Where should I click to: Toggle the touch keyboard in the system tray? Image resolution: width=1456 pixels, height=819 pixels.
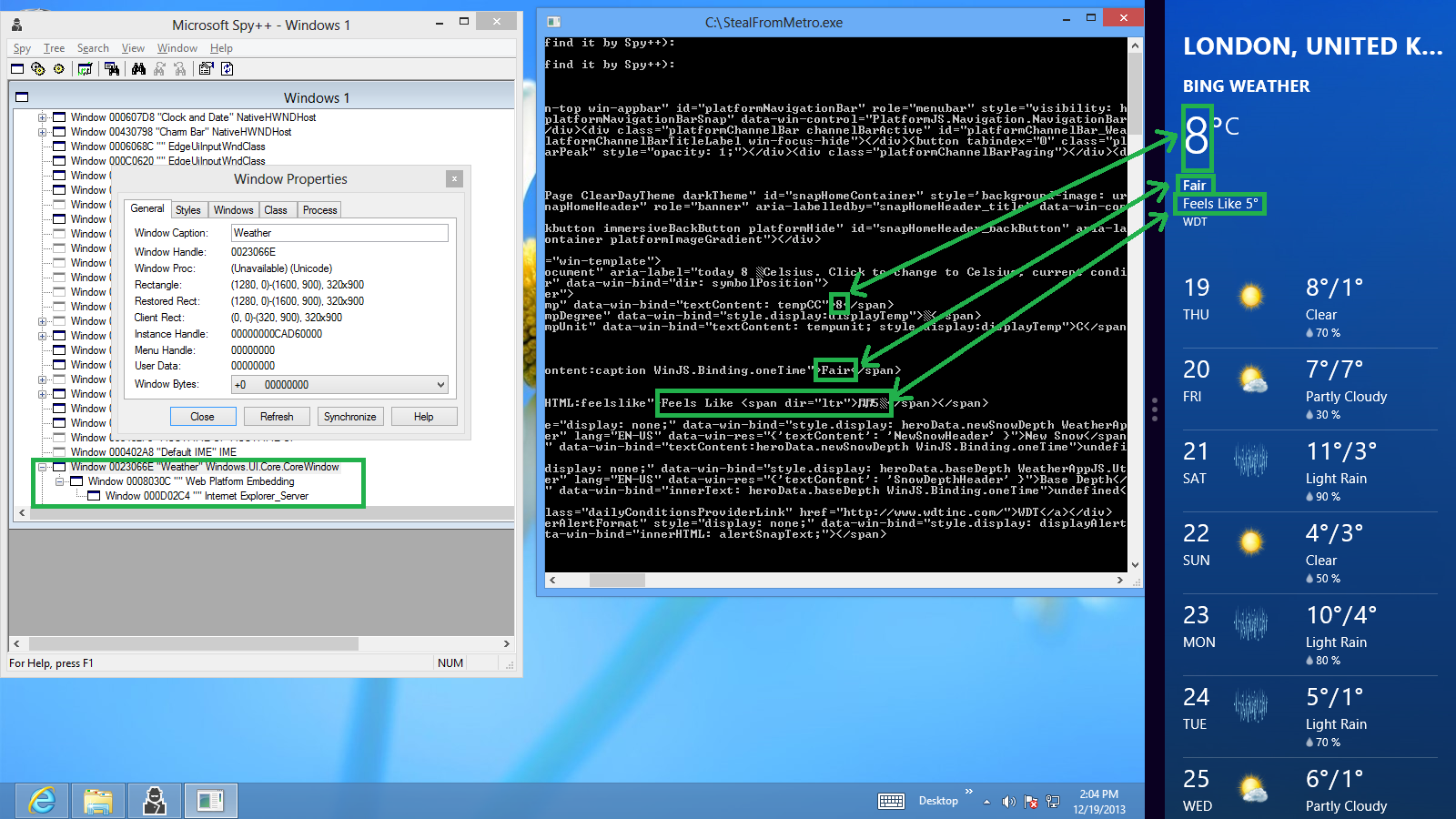click(x=891, y=801)
